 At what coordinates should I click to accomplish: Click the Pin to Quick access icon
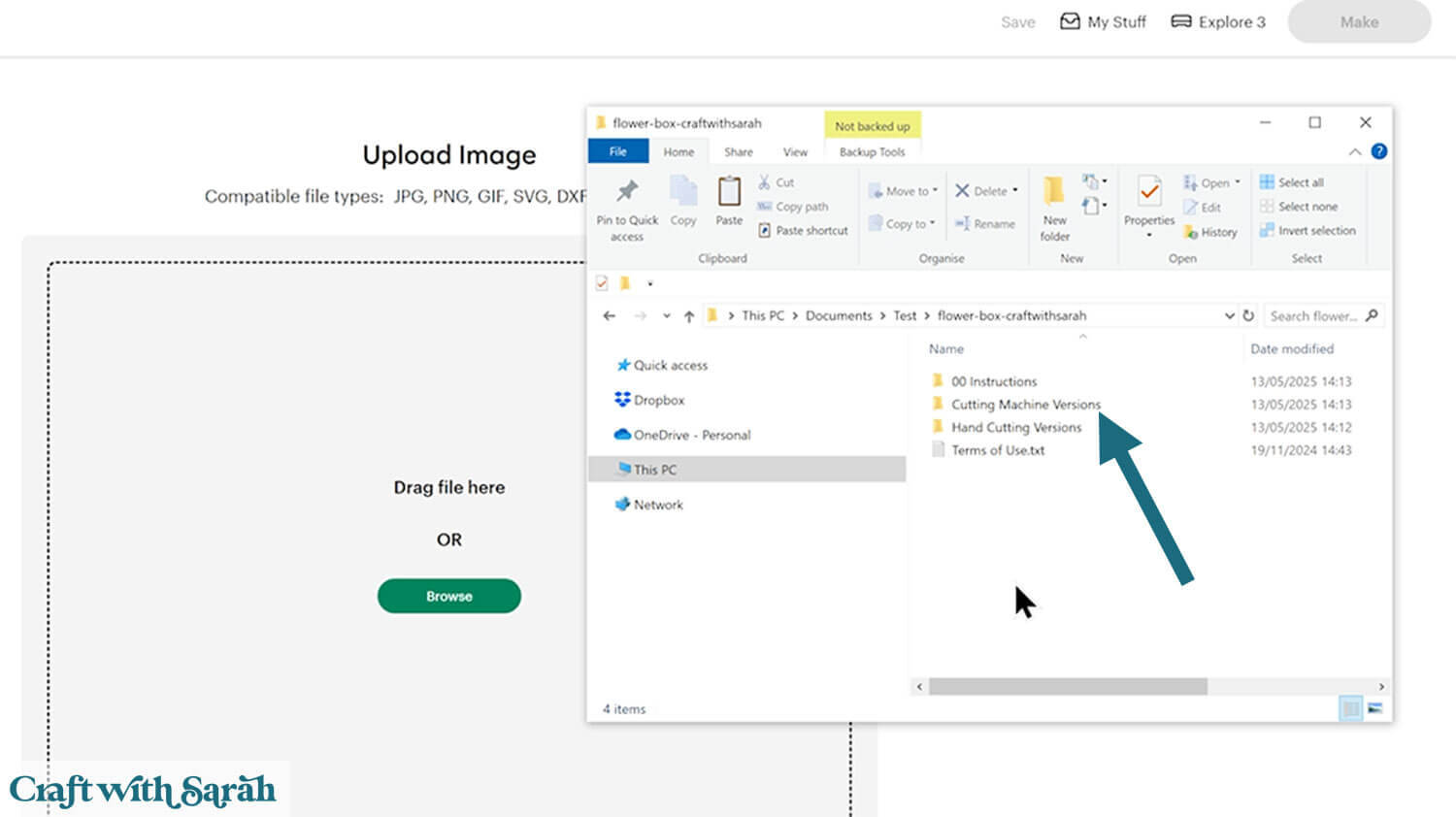(627, 192)
